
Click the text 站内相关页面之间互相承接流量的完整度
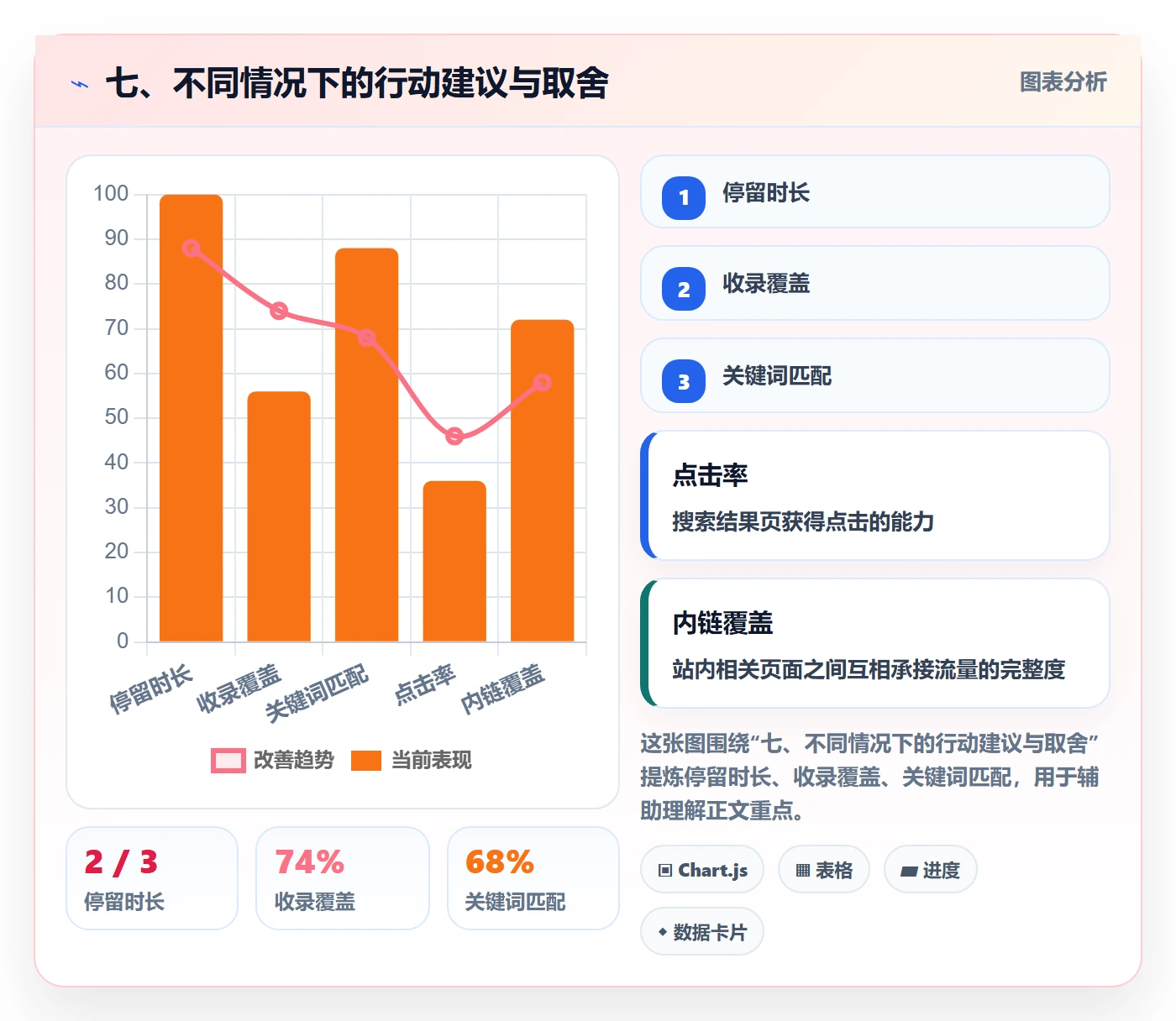tap(869, 670)
